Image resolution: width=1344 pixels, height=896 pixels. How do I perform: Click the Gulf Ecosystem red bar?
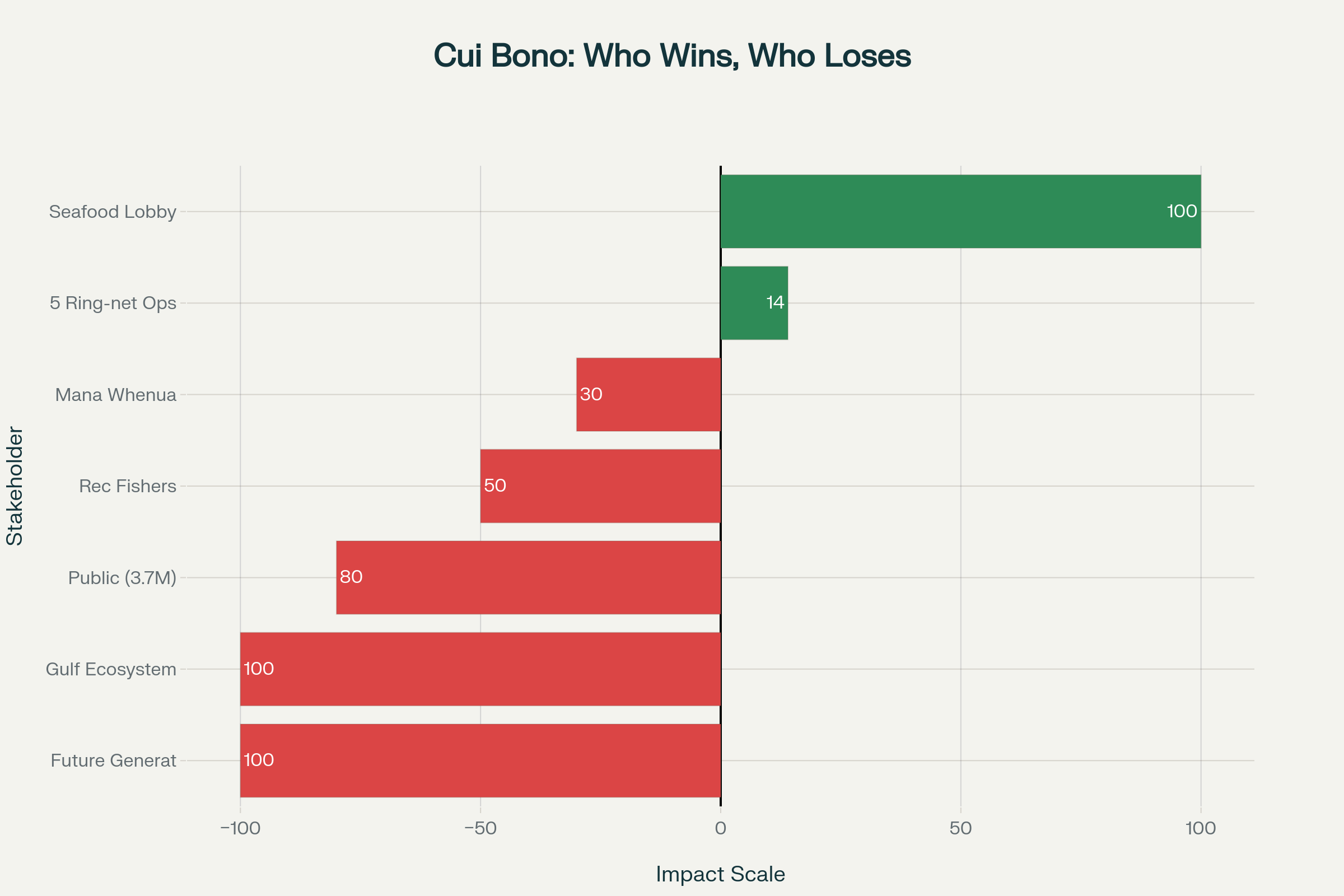(480, 669)
